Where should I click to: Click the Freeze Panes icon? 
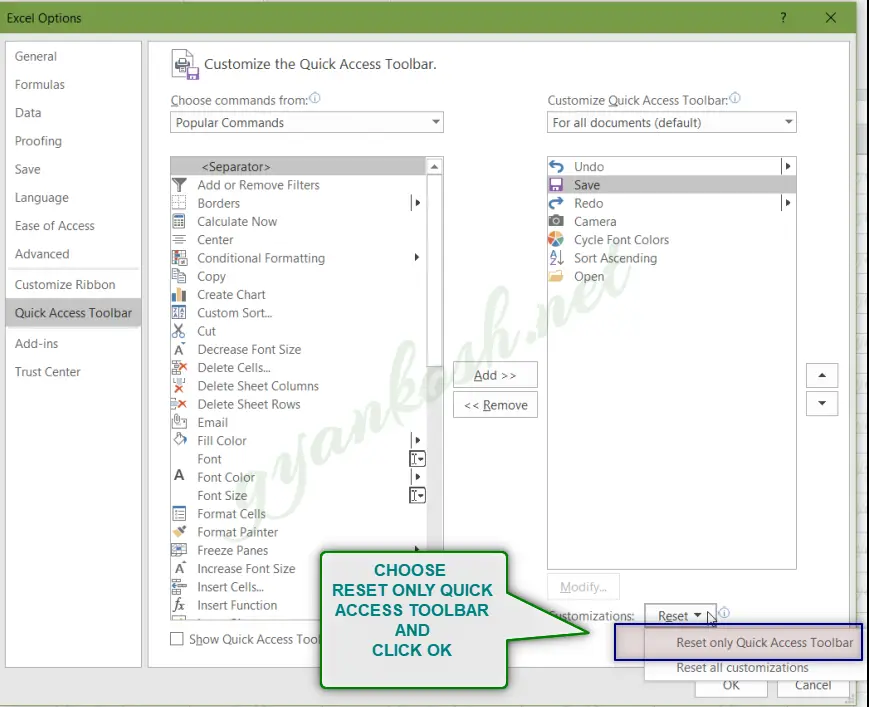[179, 550]
